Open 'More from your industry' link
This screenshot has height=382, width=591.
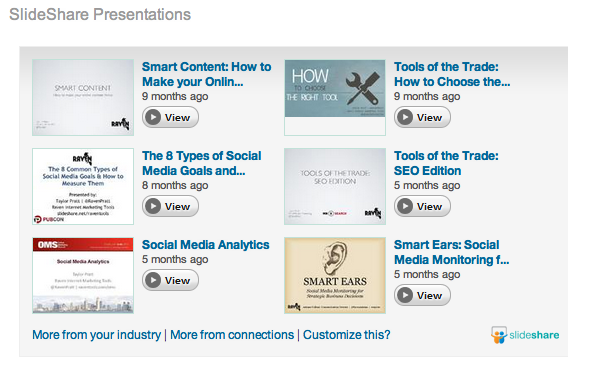click(97, 335)
